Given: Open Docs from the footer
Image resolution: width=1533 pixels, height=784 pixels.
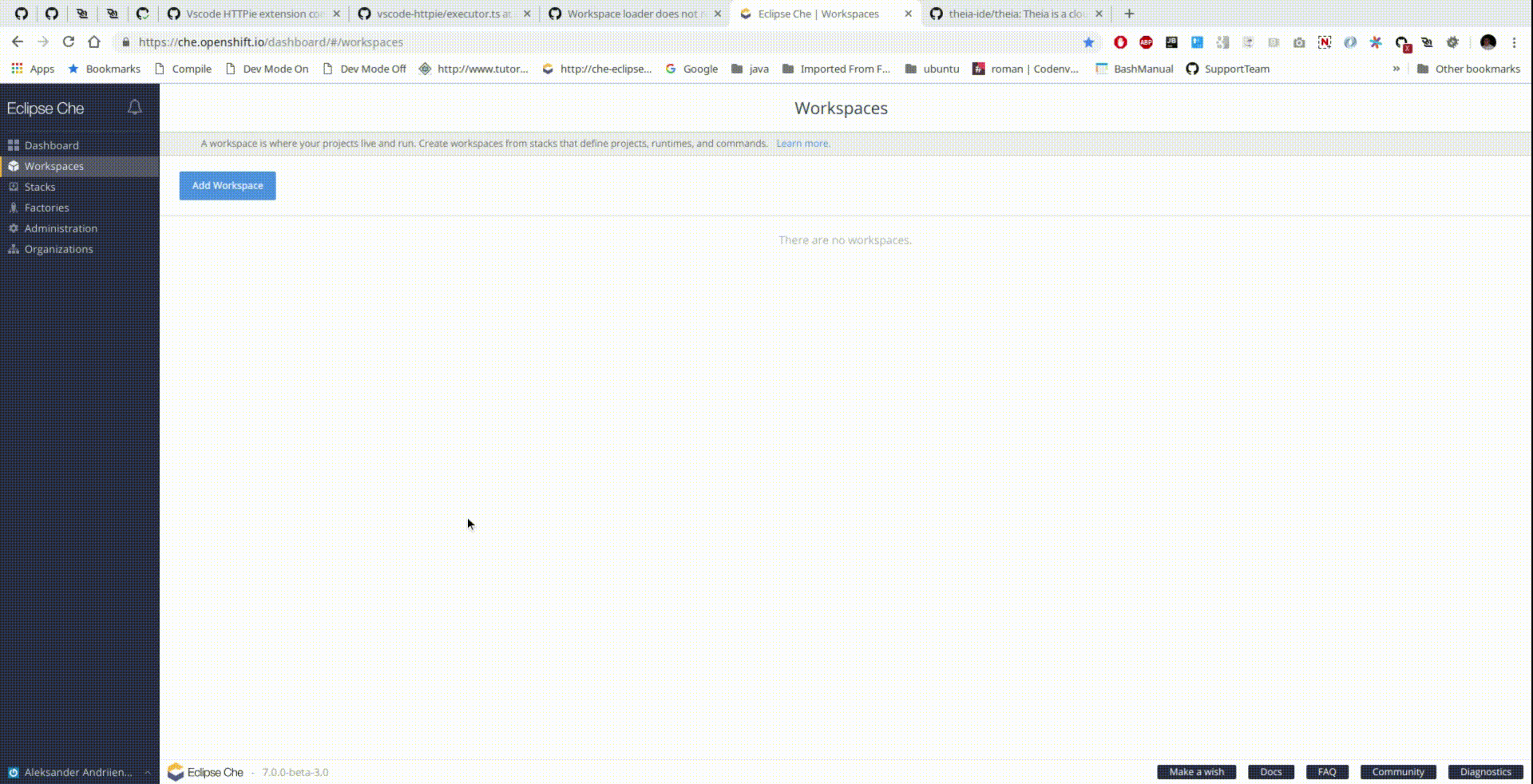Looking at the screenshot, I should coord(1270,772).
